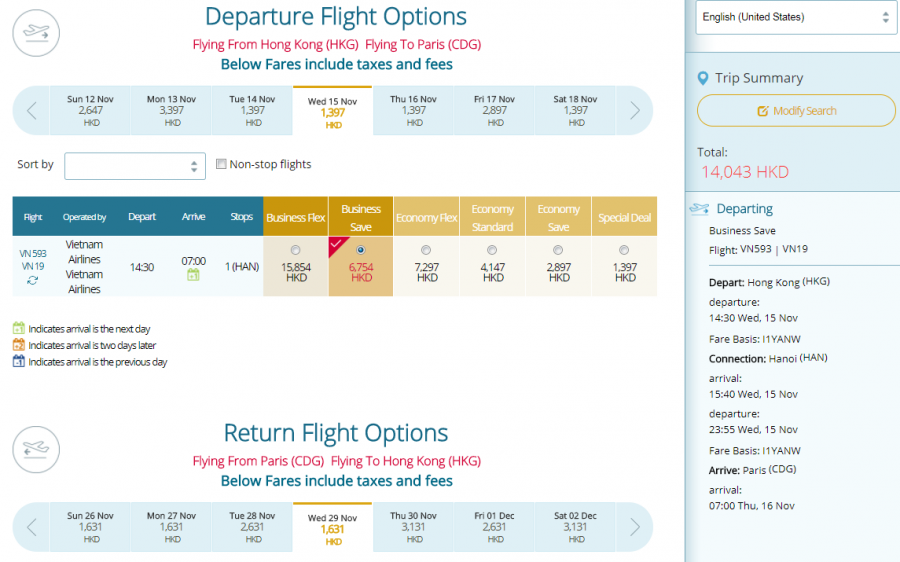Click next dates arrow in departure carousel
Viewport: 900px width, 562px height.
[x=634, y=110]
